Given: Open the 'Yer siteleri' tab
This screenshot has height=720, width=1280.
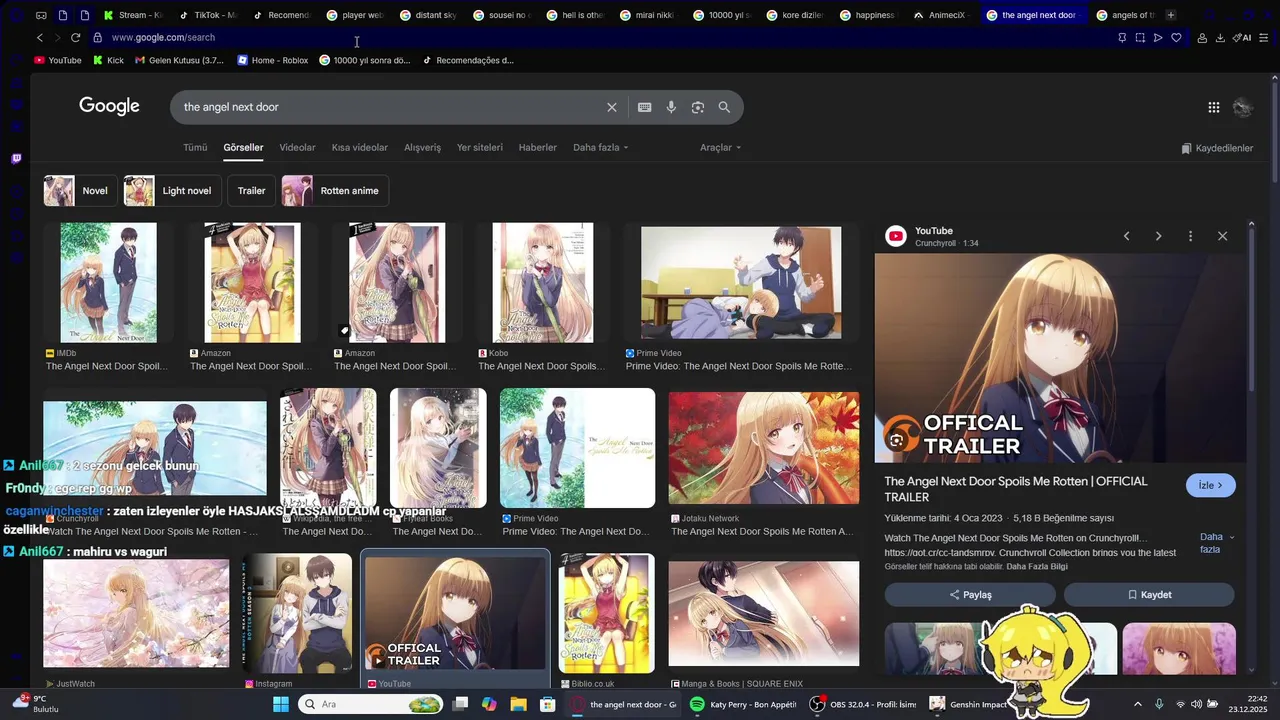Looking at the screenshot, I should coord(480,147).
